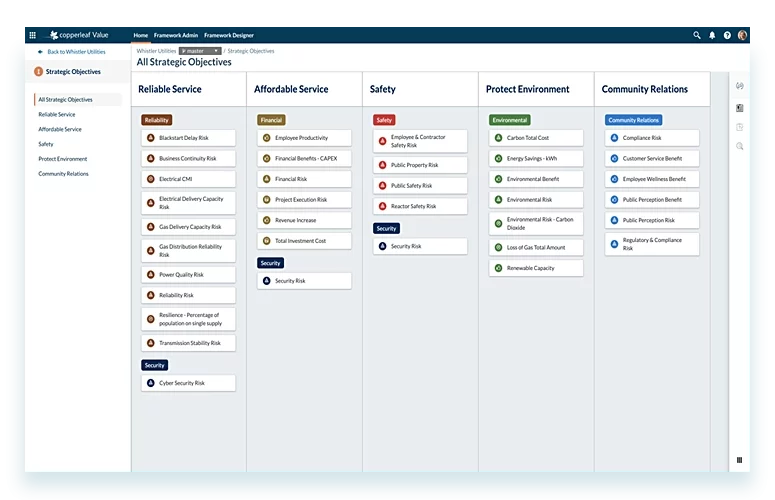Click the Security tag under Affordable Service
Image resolution: width=775 pixels, height=500 pixels.
[x=270, y=263]
